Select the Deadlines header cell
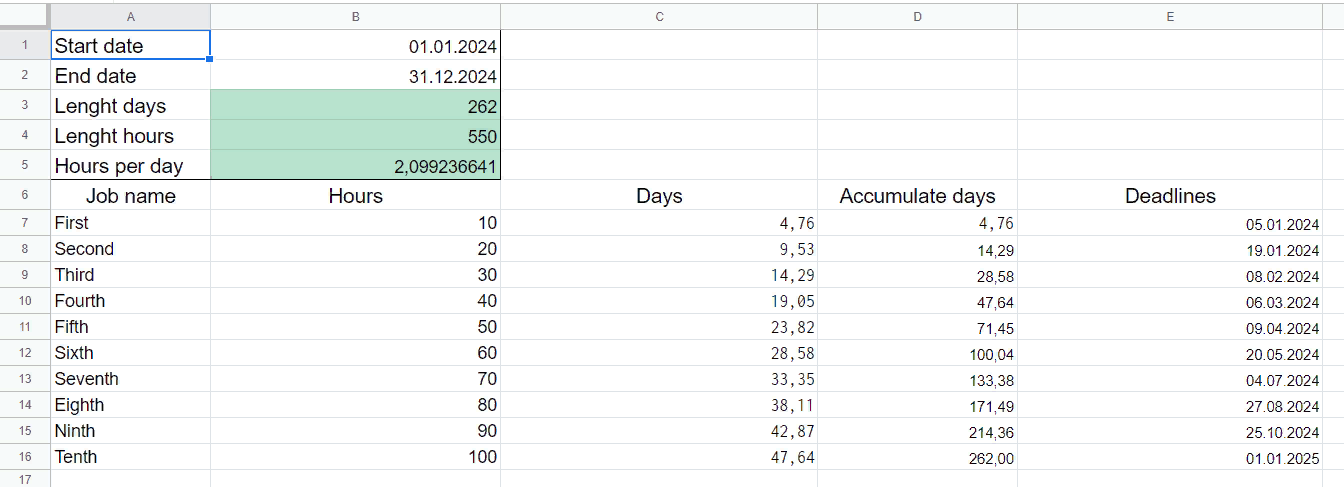The height and width of the screenshot is (487, 1344). point(1170,196)
